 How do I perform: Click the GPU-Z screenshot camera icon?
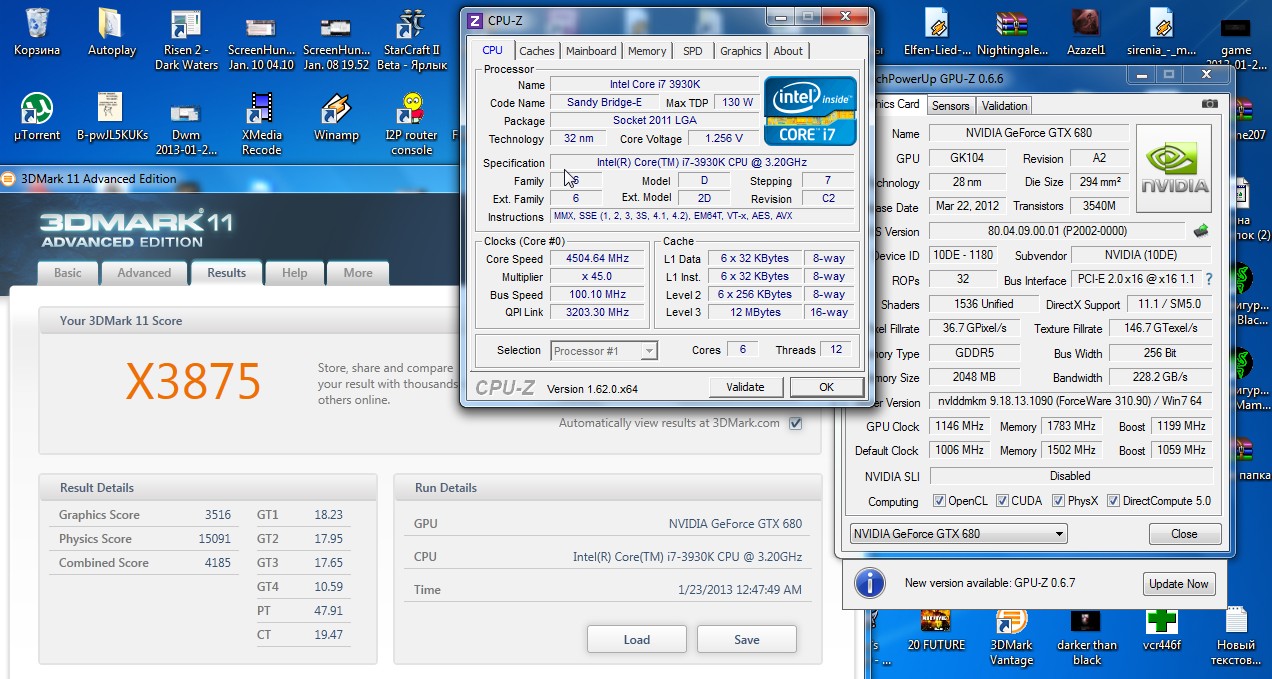pos(1210,104)
